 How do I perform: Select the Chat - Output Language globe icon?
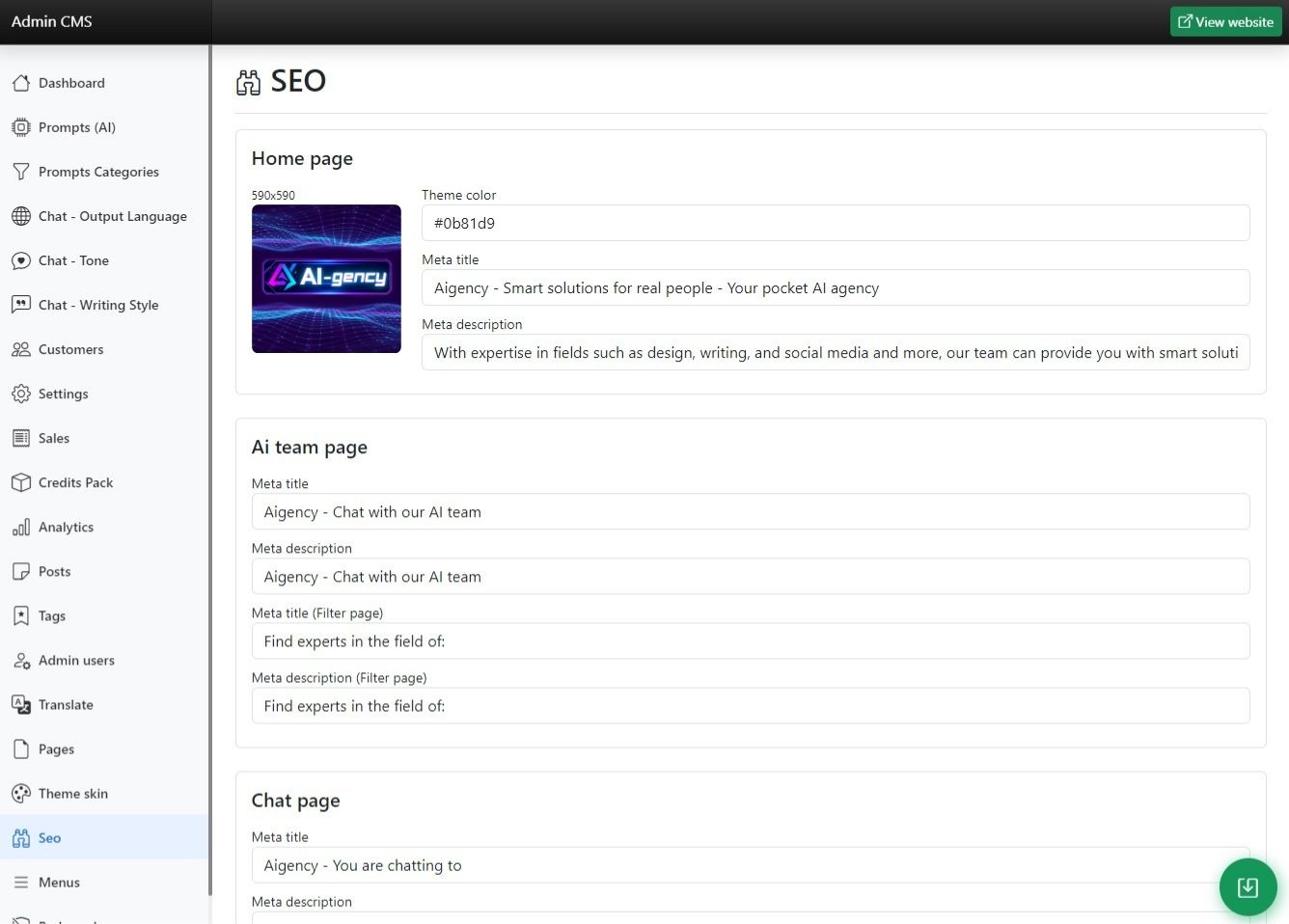(21, 216)
